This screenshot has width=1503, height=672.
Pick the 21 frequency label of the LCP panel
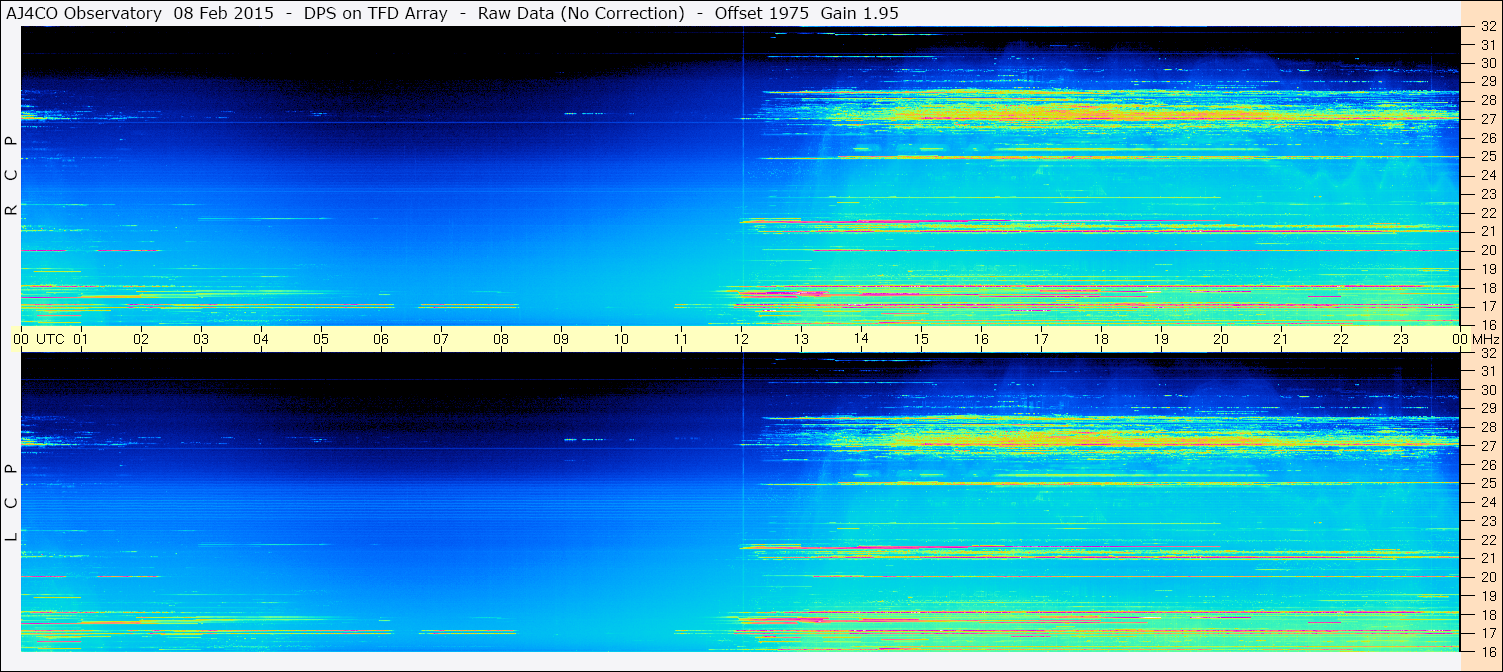coord(1487,558)
